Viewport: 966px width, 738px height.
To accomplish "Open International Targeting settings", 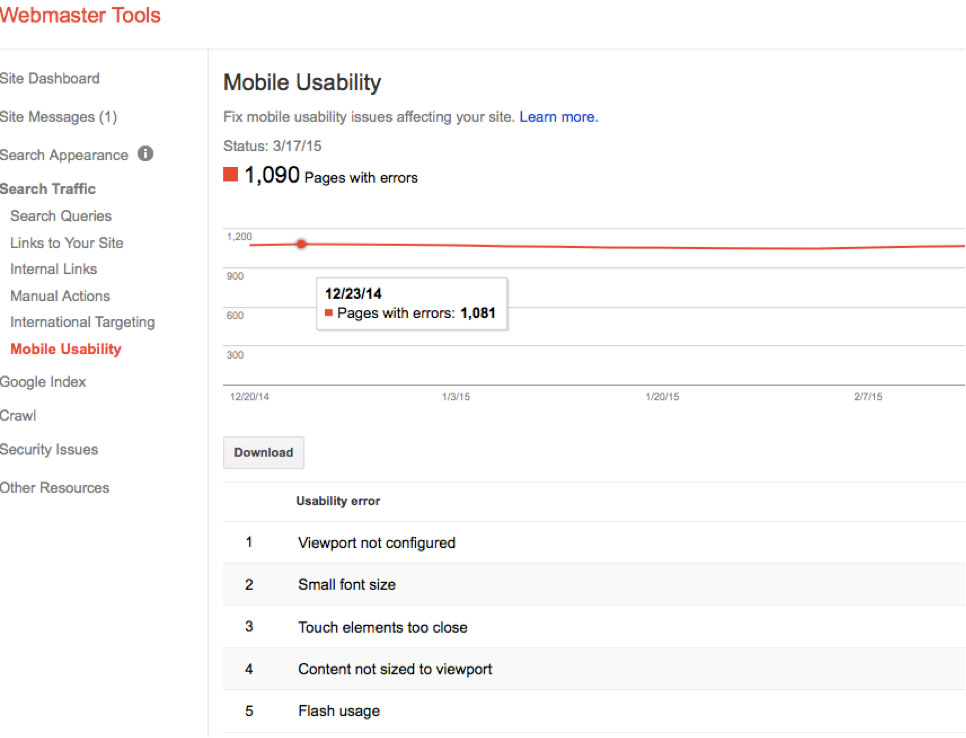I will tap(82, 322).
